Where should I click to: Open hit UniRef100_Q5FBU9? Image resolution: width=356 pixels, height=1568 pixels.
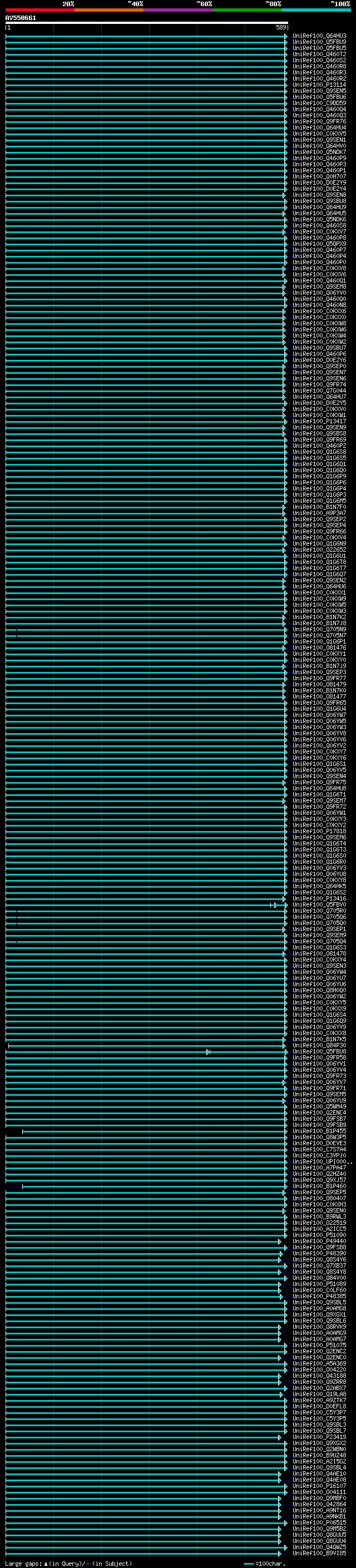(x=319, y=42)
